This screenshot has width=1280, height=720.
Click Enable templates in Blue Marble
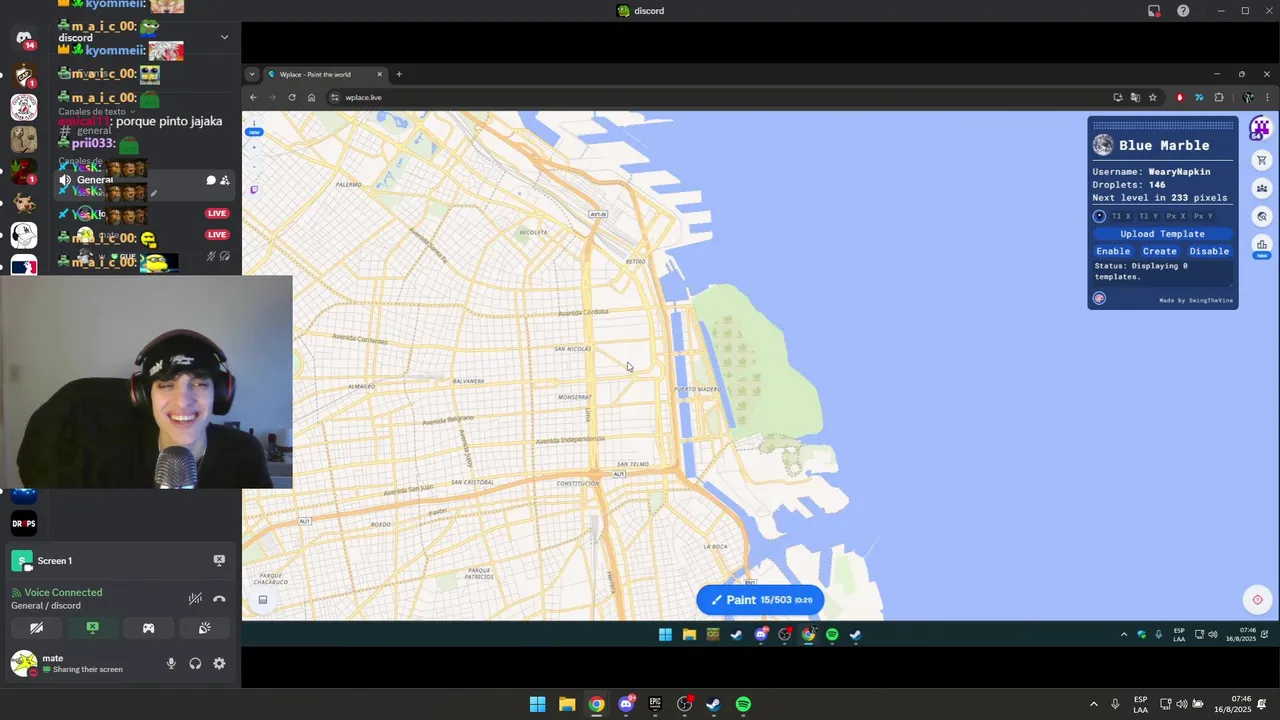click(x=1113, y=251)
